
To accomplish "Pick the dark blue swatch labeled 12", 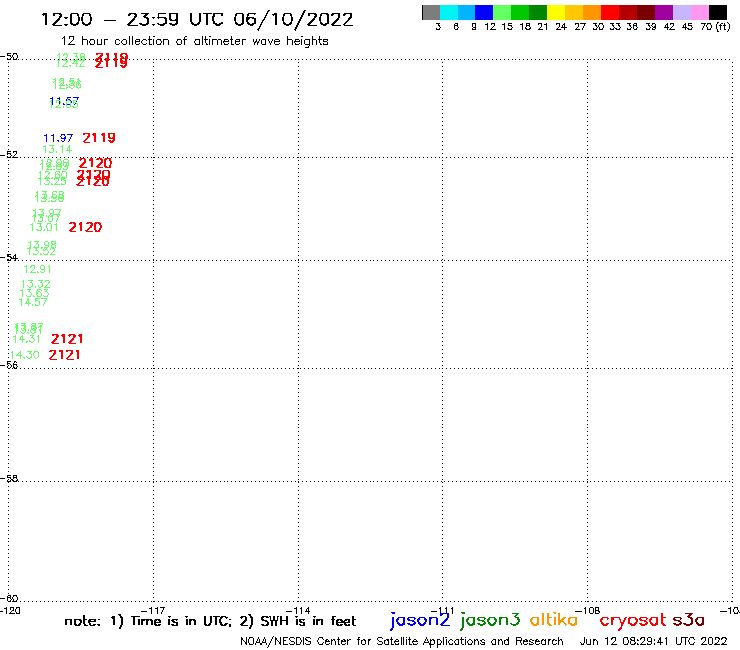I will 484,12.
